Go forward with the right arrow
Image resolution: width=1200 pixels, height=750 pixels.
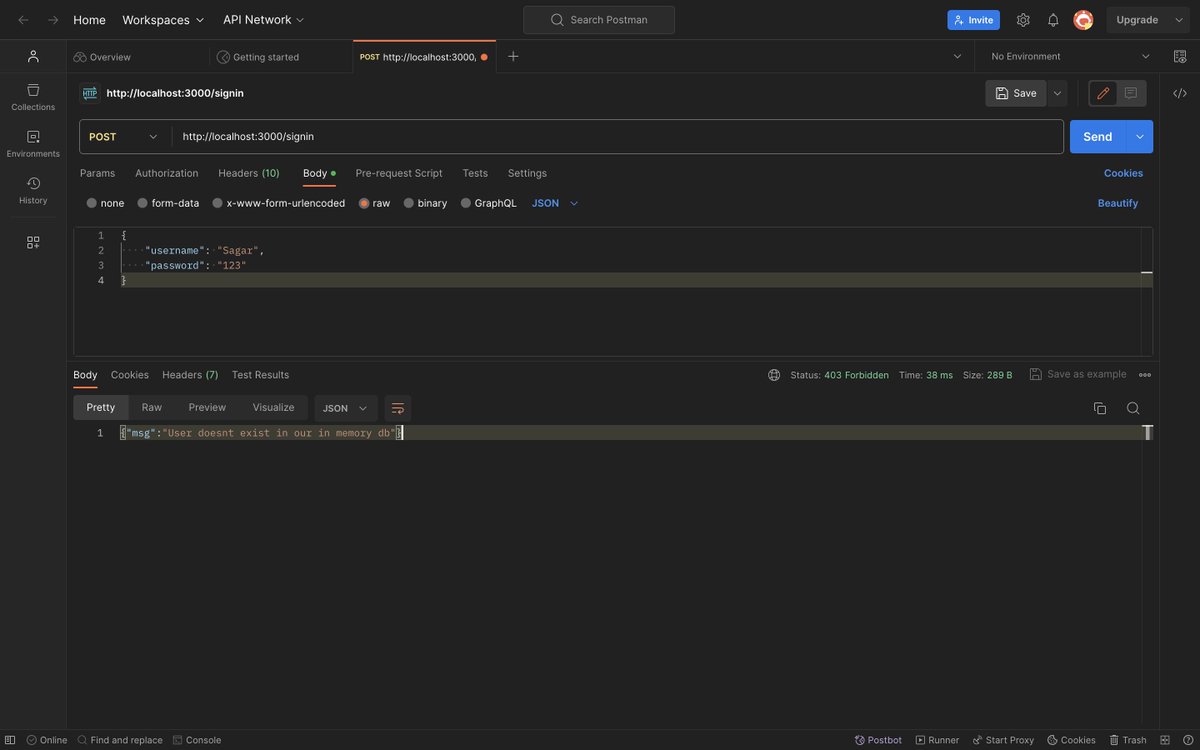tap(53, 20)
